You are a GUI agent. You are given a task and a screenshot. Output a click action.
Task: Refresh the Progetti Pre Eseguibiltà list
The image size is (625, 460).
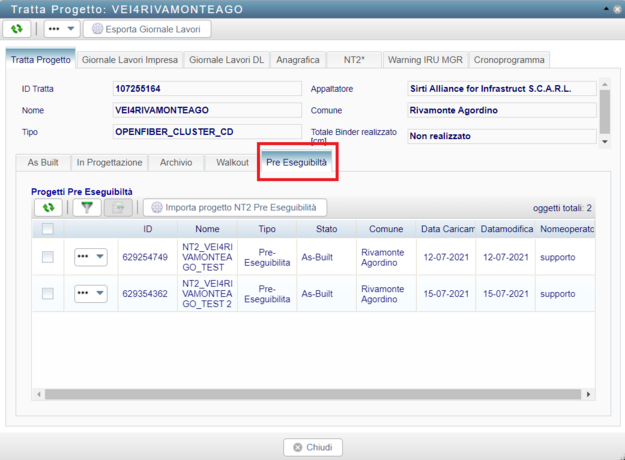[x=48, y=208]
